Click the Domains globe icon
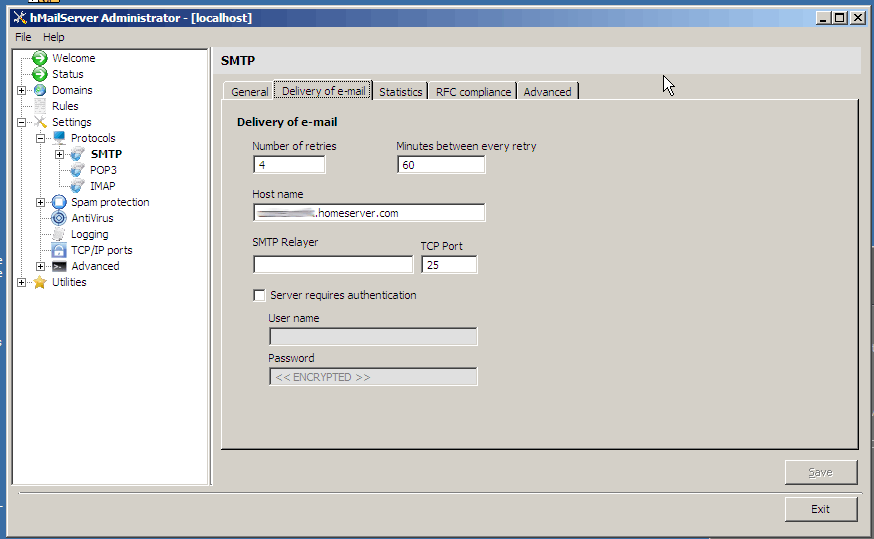874x539 pixels. point(40,90)
